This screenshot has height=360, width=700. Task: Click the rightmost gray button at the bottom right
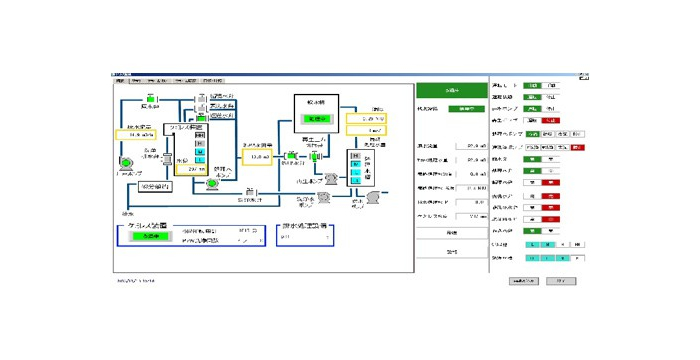[x=561, y=281]
